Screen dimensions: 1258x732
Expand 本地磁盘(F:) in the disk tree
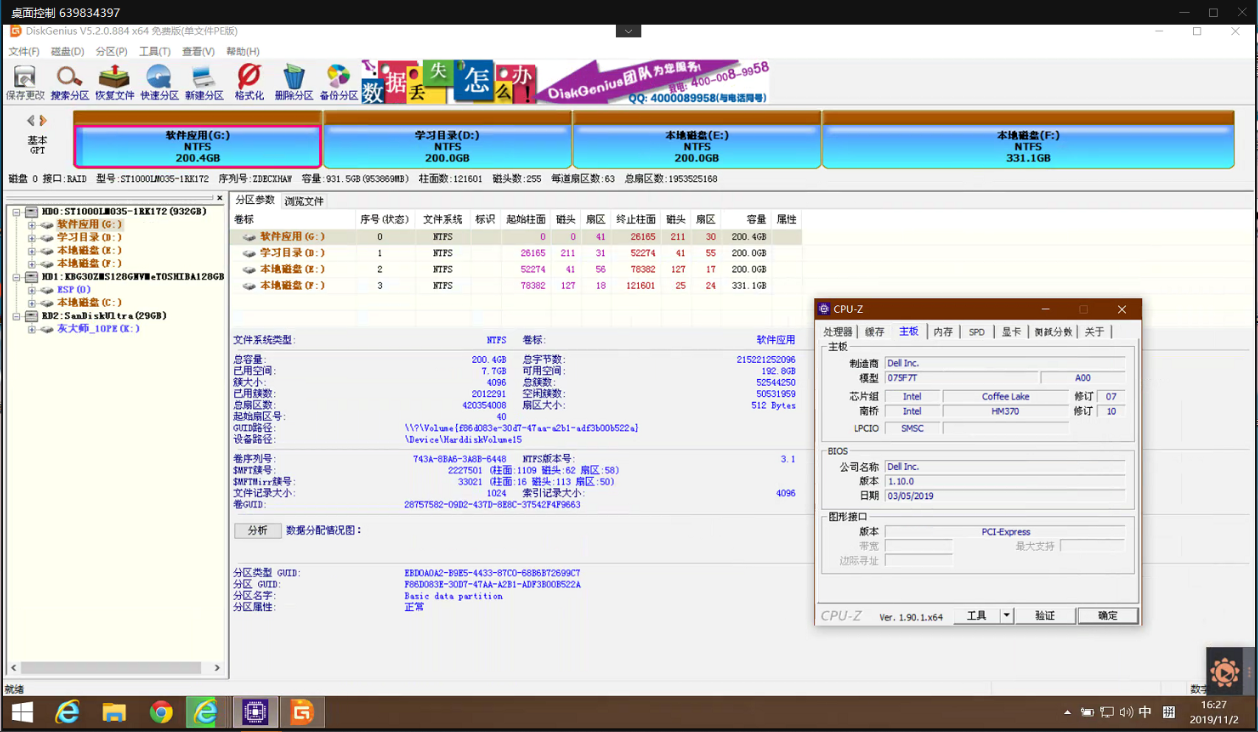pos(32,264)
